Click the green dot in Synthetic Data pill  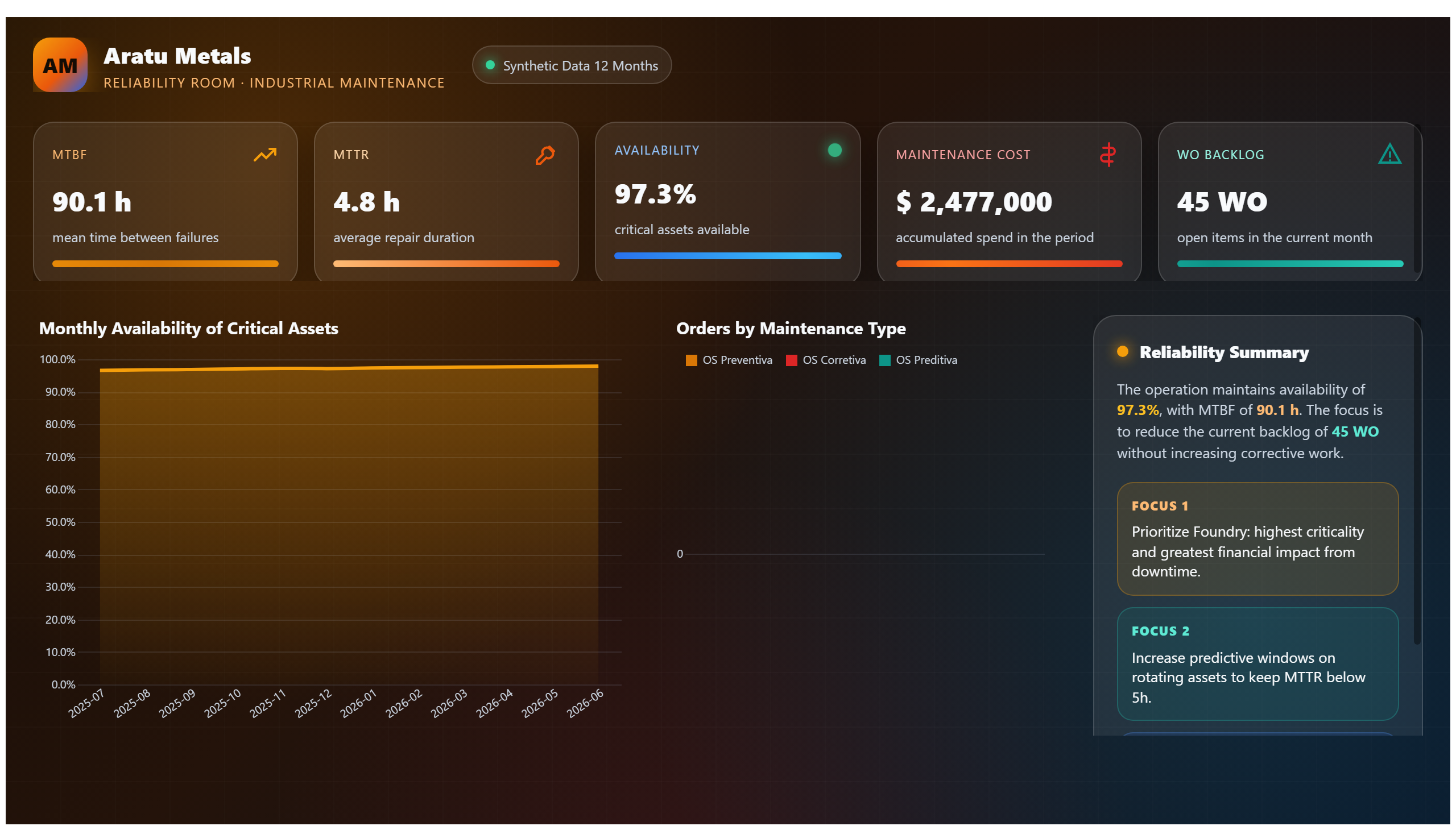(490, 65)
